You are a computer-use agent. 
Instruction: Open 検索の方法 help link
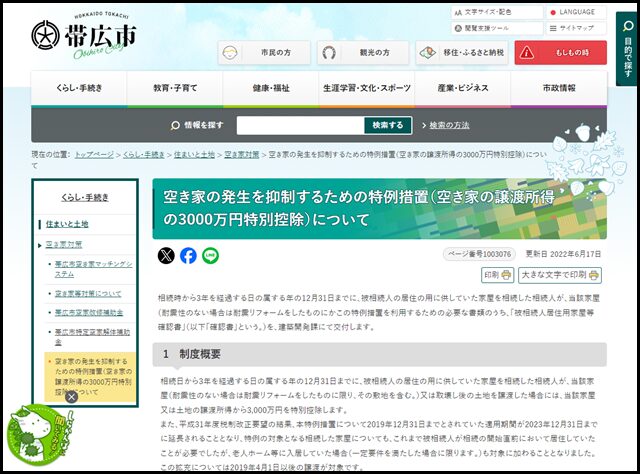pos(449,125)
